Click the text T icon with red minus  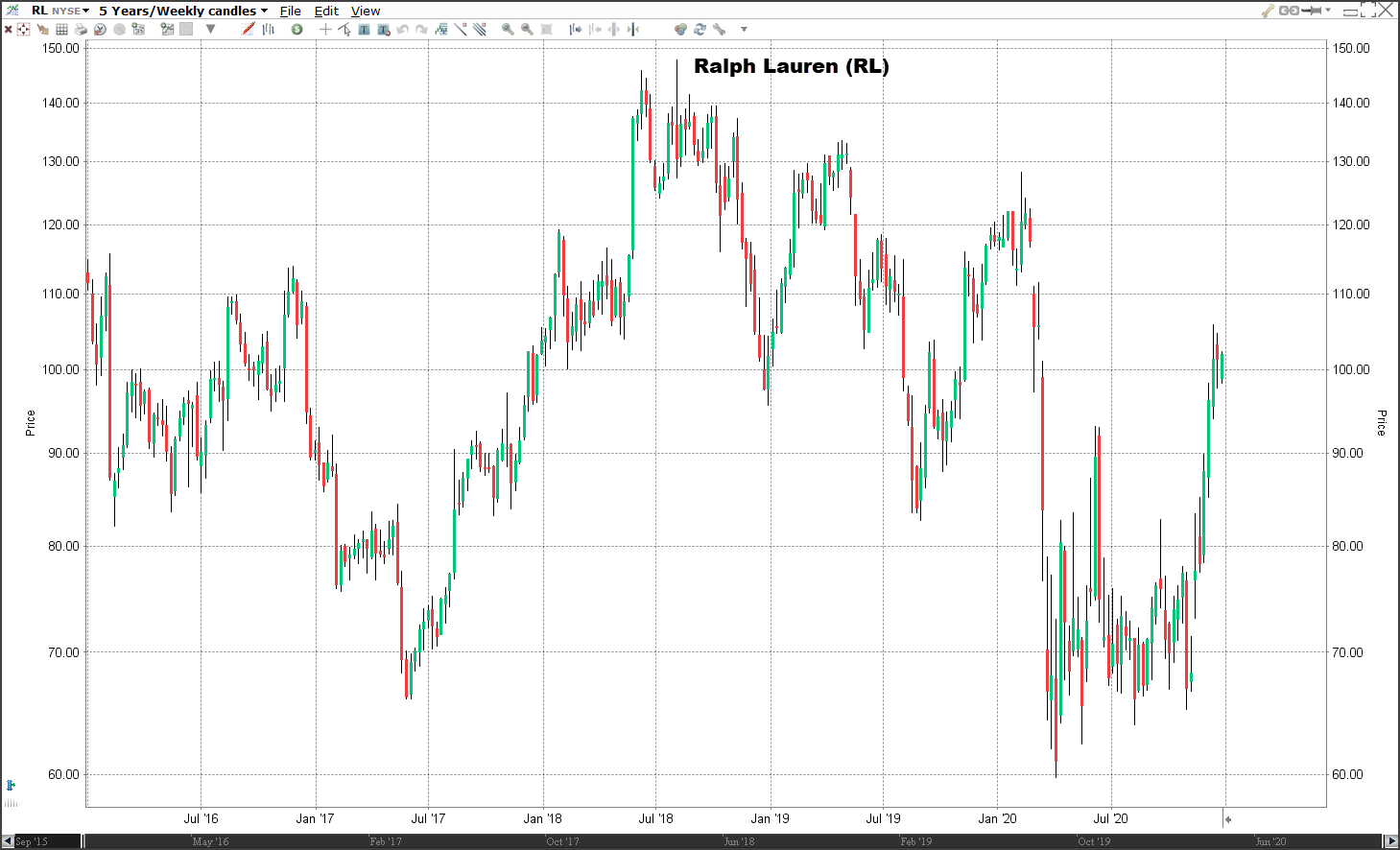(384, 30)
